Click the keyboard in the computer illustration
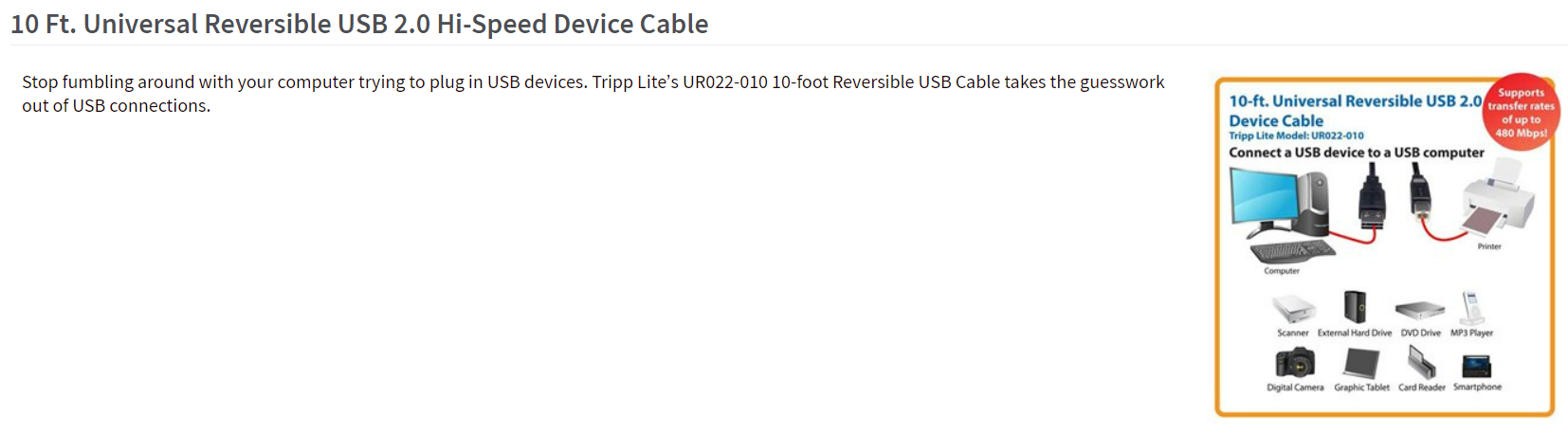This screenshot has height=433, width=1568. click(x=1291, y=251)
